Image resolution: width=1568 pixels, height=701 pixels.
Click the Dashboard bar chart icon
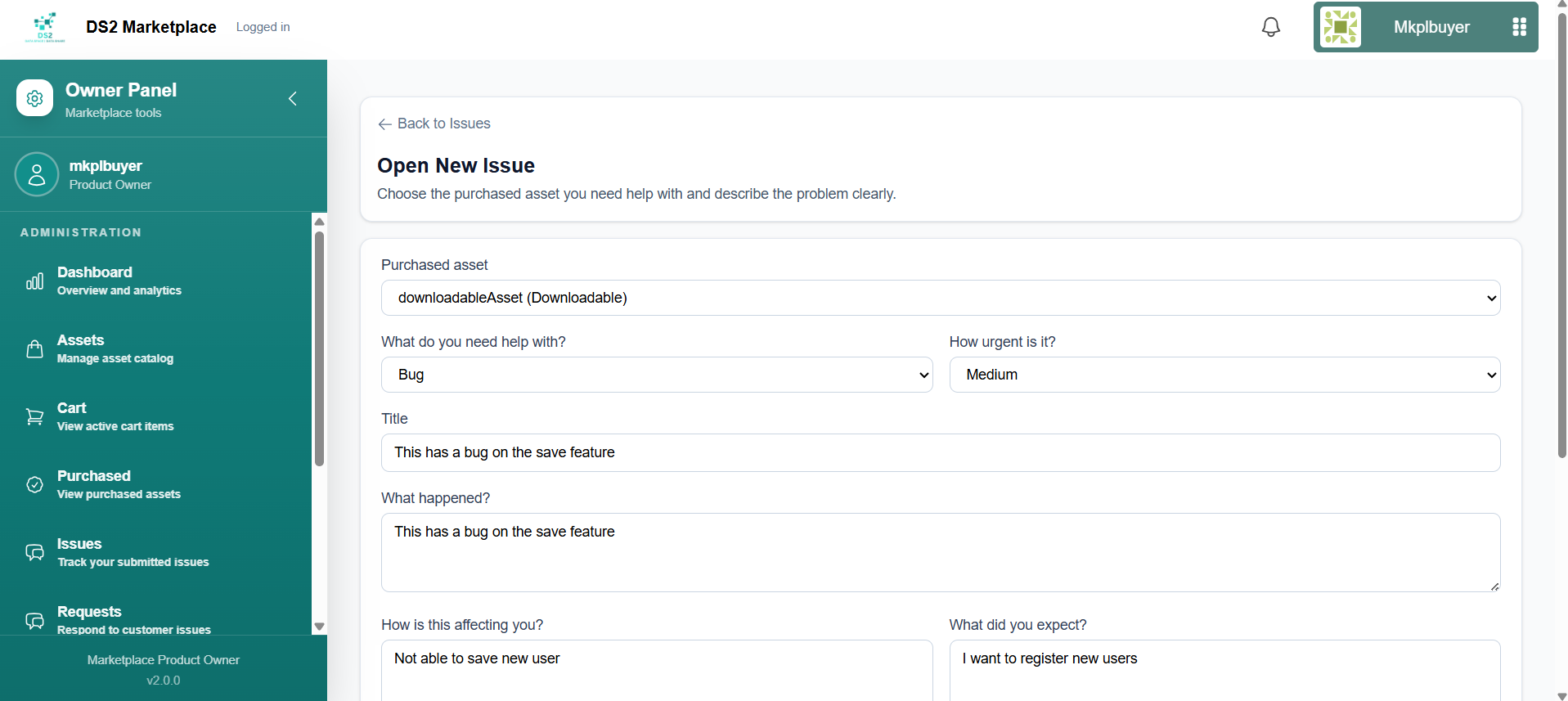pos(34,281)
